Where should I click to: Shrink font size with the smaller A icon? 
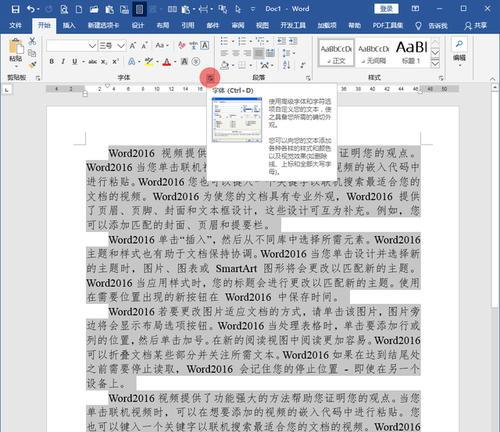click(145, 45)
